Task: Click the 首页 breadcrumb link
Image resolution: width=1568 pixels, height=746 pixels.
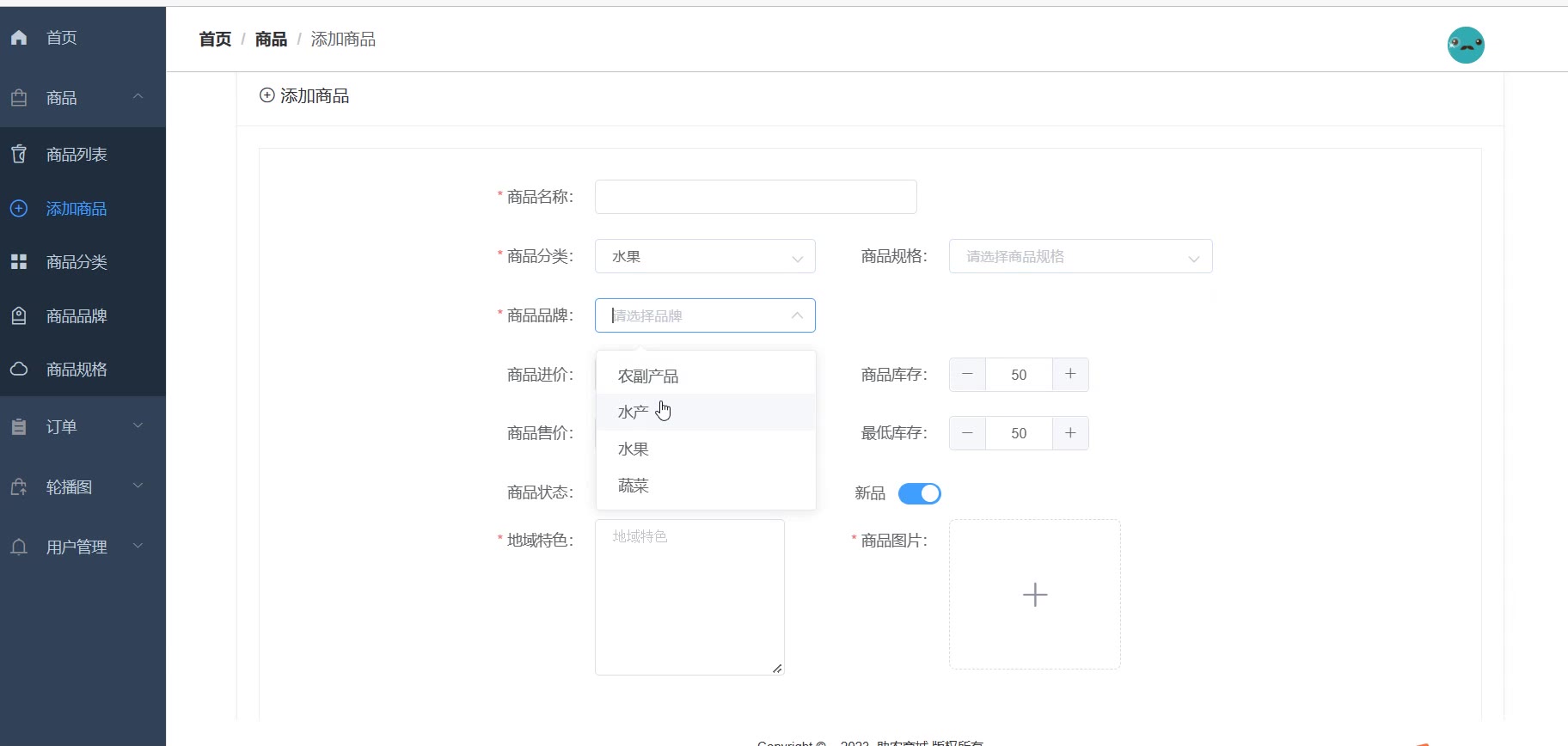Action: click(215, 40)
